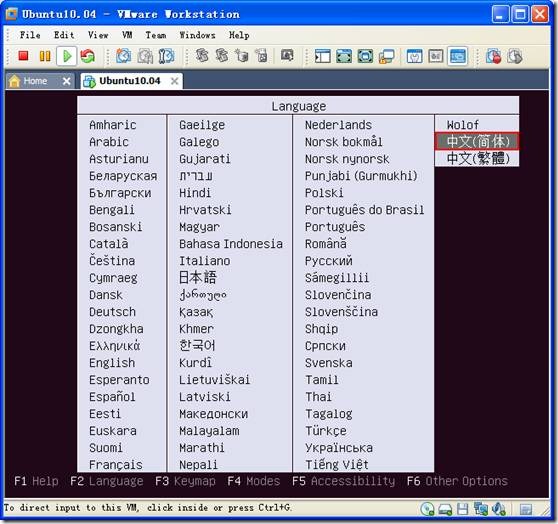Click the network adapter status icon
Screen dimensions: 558x524
click(481, 509)
